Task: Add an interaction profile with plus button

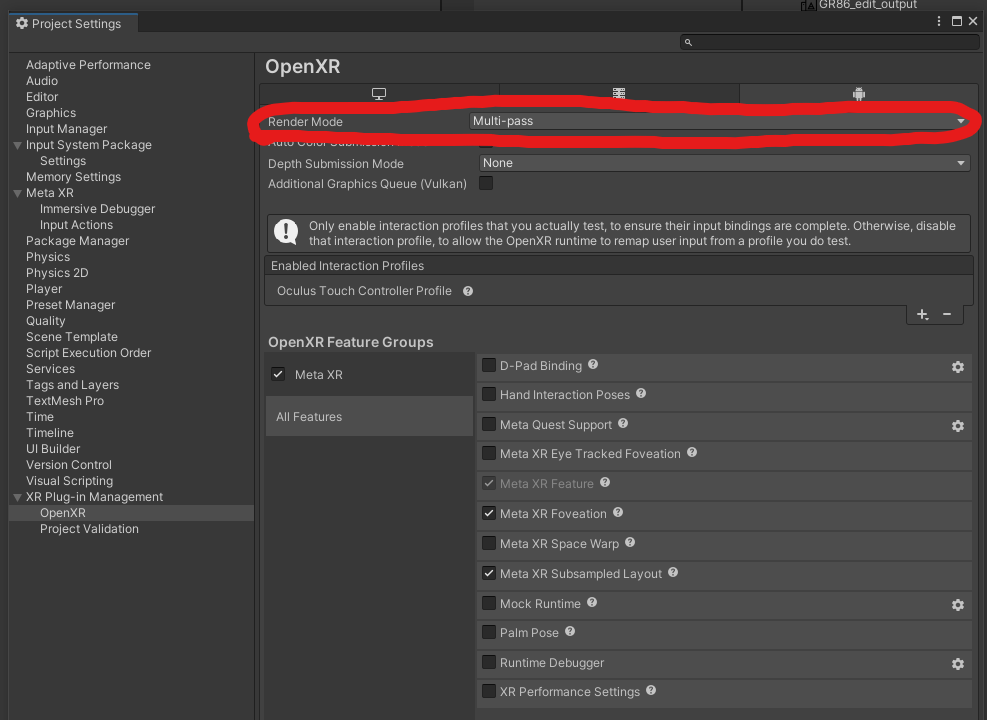Action: 922,314
